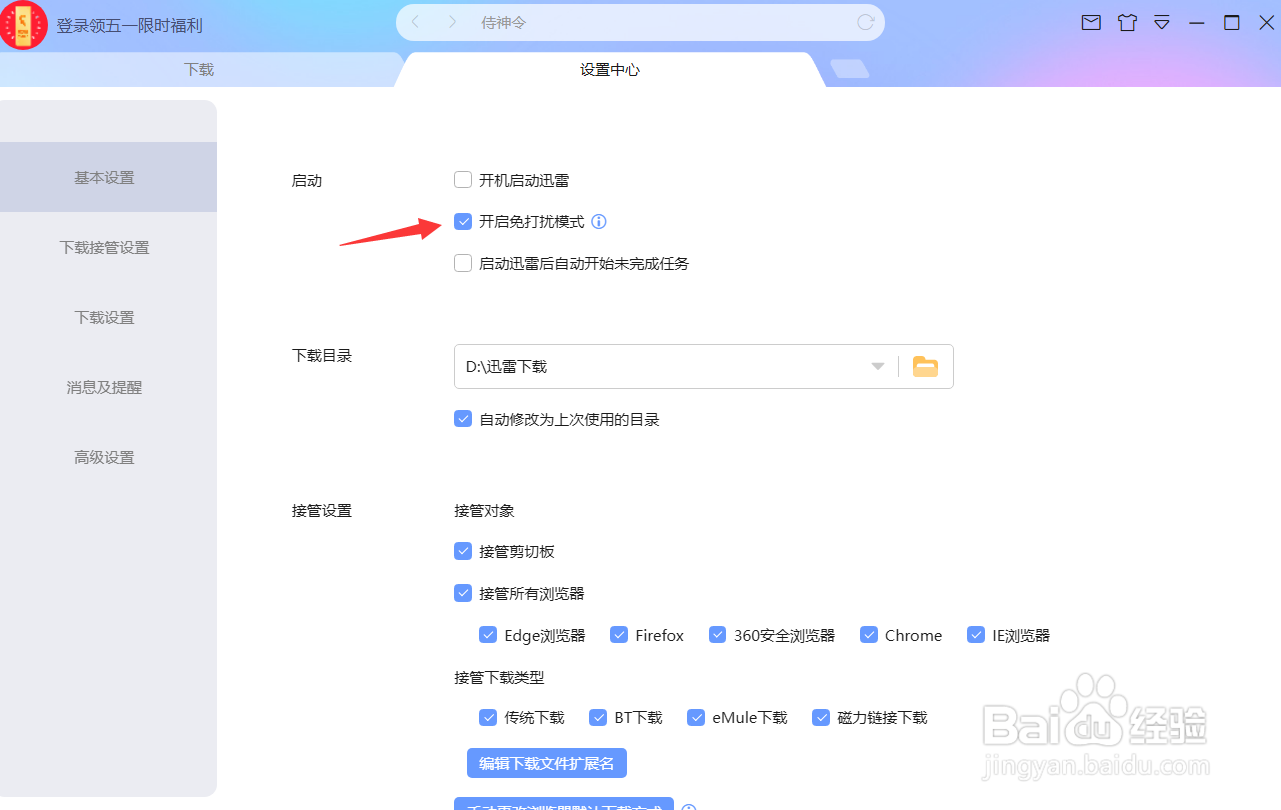The image size is (1281, 810).
Task: Click the 编辑下载文件扩展名 button
Action: (547, 763)
